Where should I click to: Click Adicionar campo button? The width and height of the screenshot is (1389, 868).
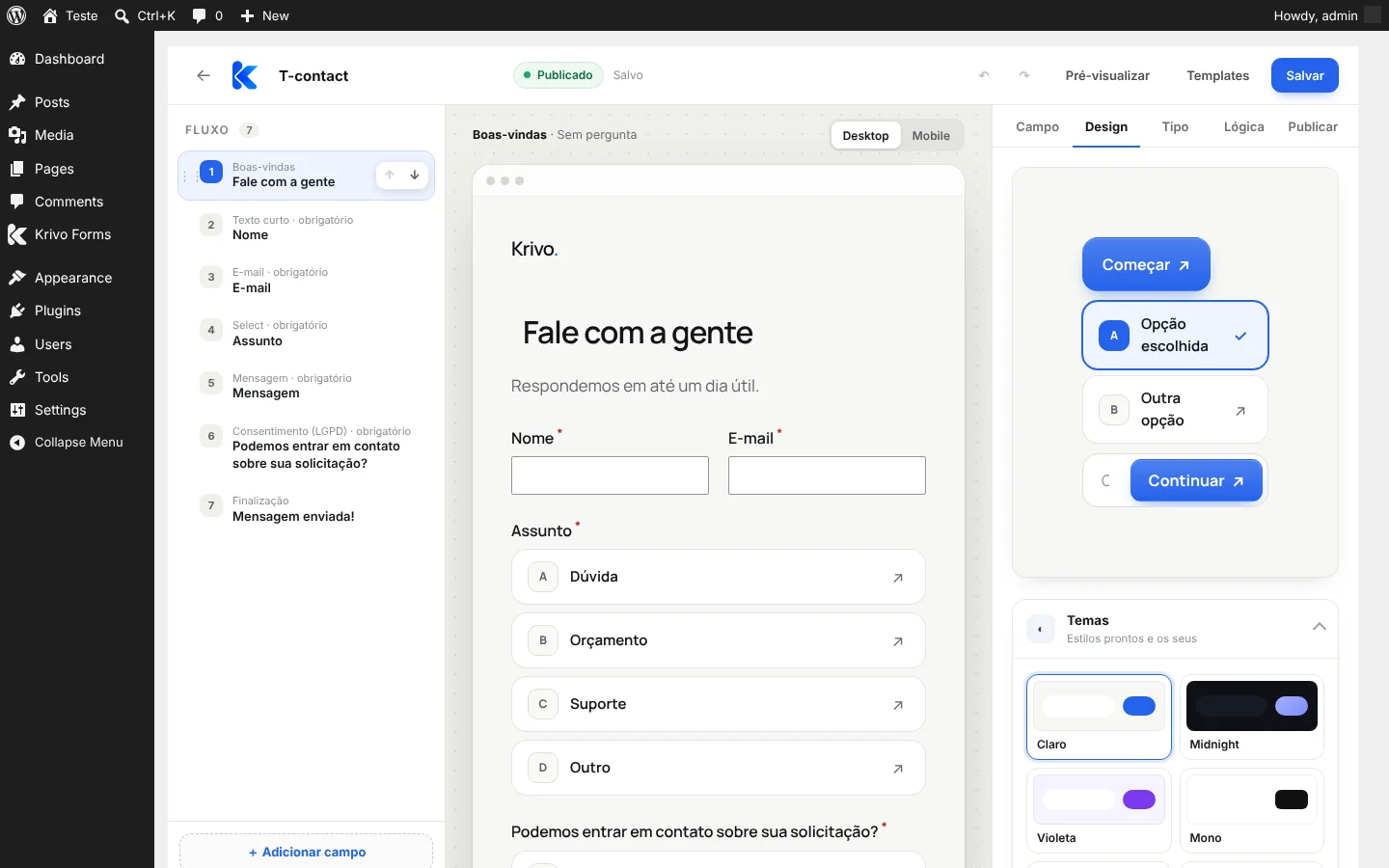(x=307, y=852)
